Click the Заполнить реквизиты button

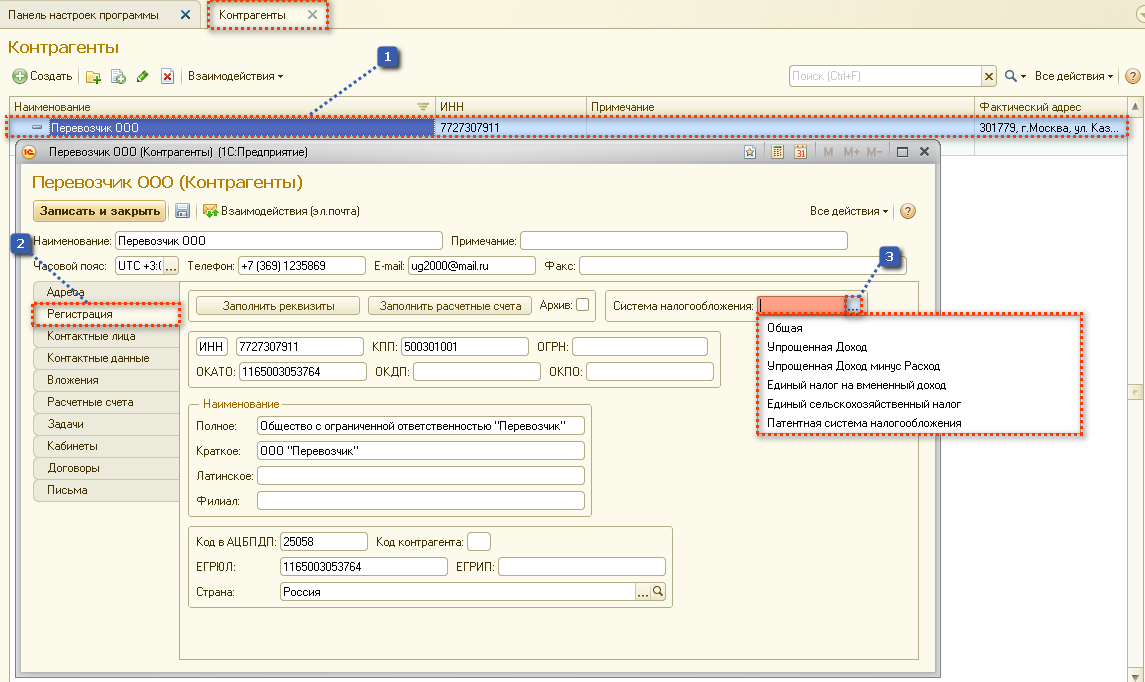pos(278,306)
